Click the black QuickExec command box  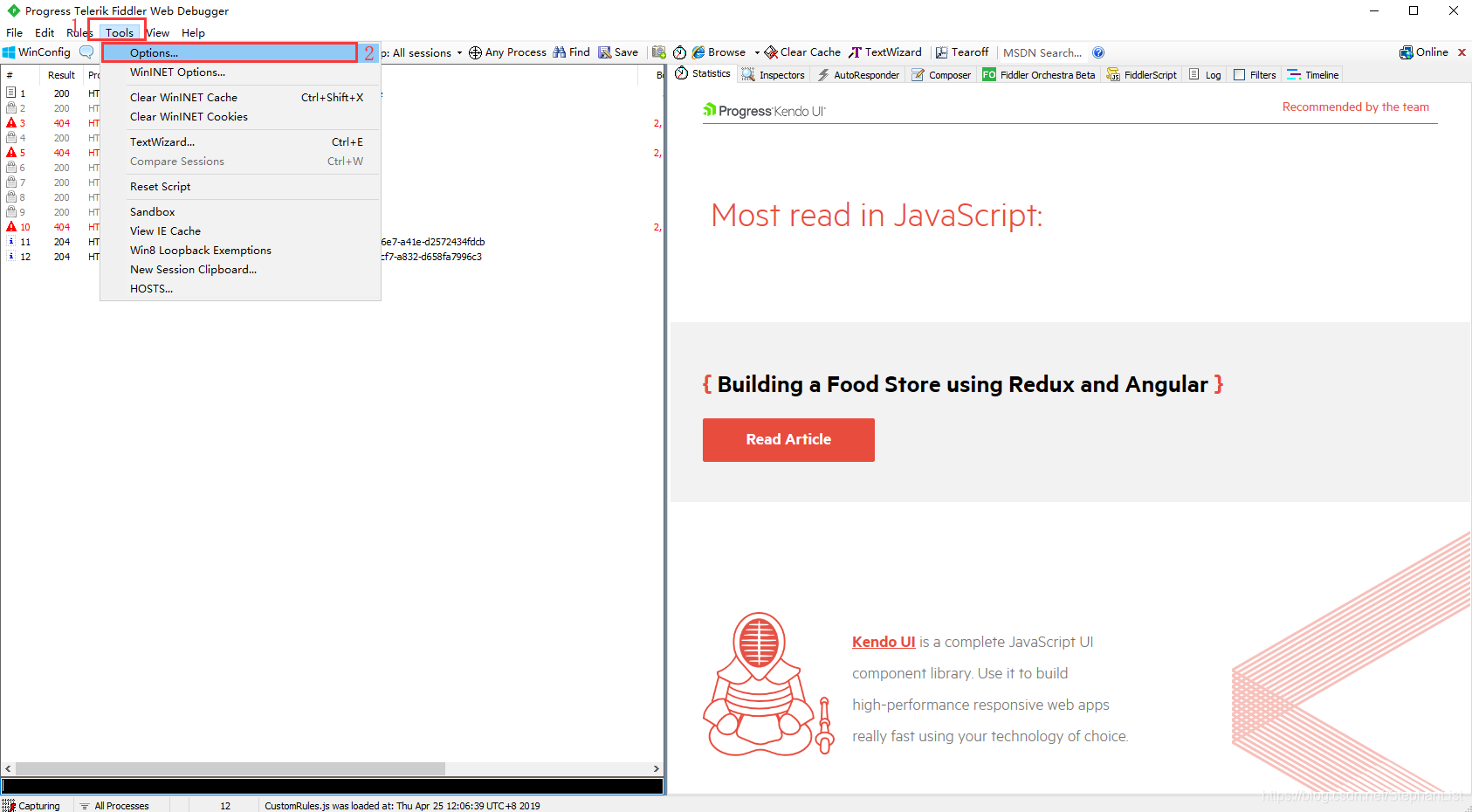(x=333, y=786)
